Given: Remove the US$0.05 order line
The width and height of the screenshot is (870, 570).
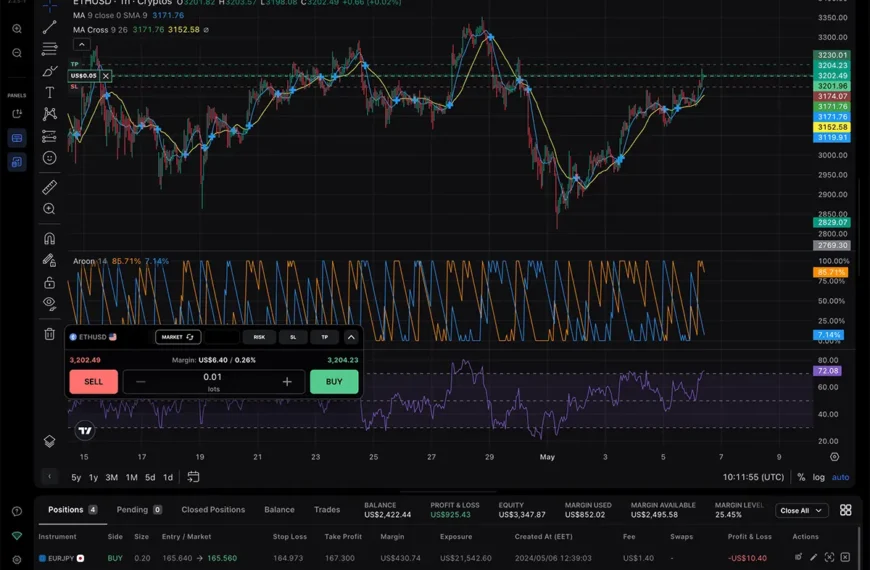Looking at the screenshot, I should [106, 76].
